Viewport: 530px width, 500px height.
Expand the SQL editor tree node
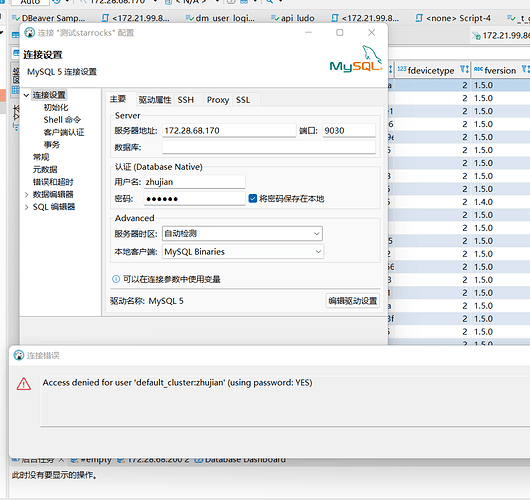(26, 207)
